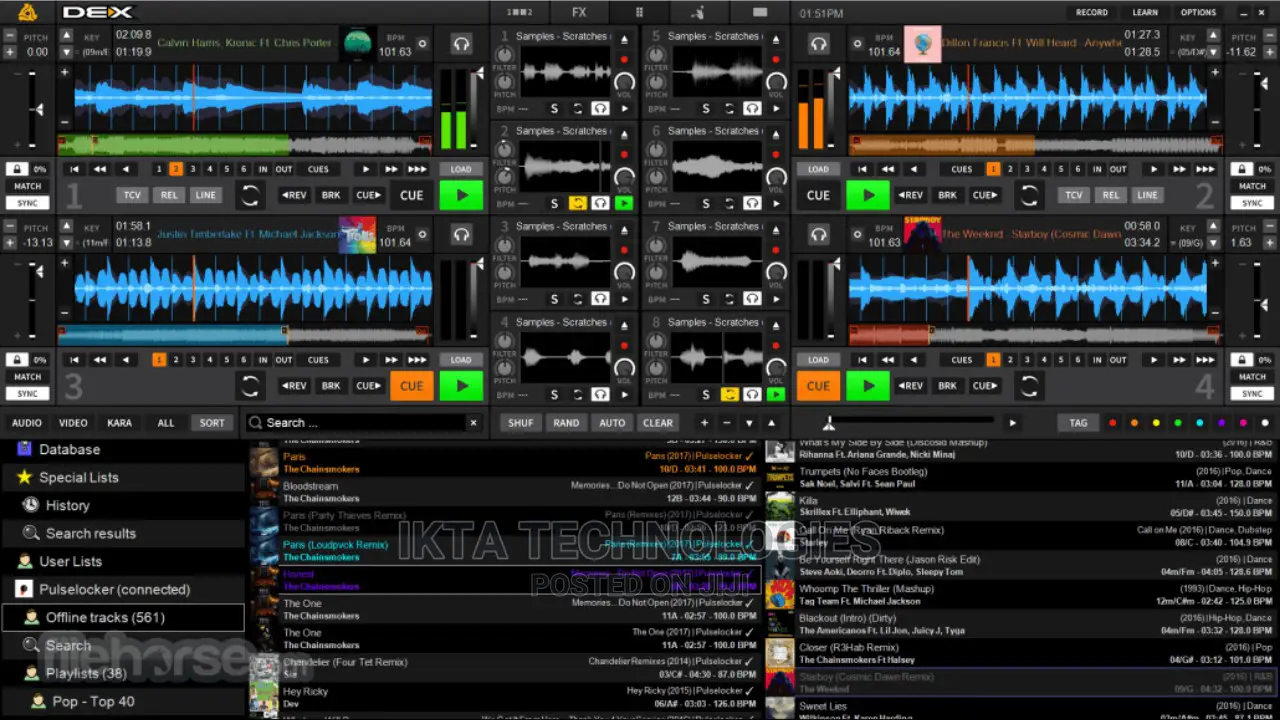Decrease pitch with minus on deck 1
1280x720 pixels.
pyautogui.click(x=10, y=36)
